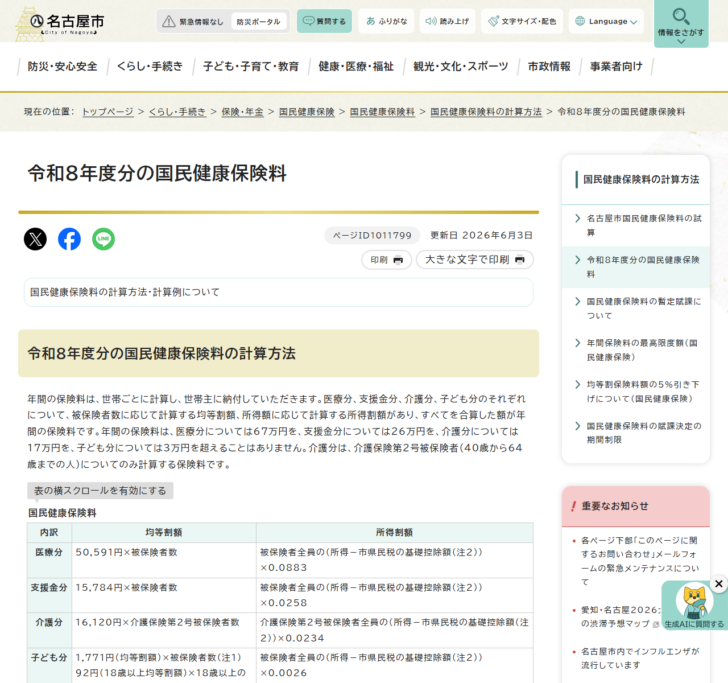This screenshot has height=683, width=728.
Task: Go to トップページ breadcrumb link
Action: [108, 111]
